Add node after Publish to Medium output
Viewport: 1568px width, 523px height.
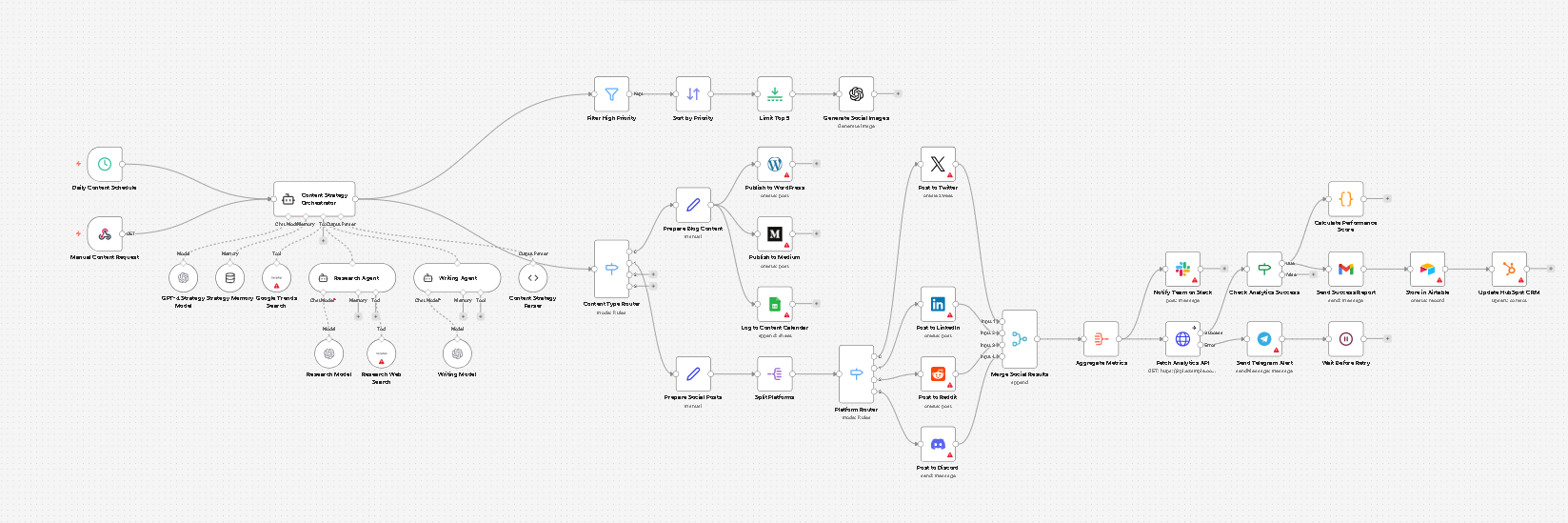click(x=816, y=233)
